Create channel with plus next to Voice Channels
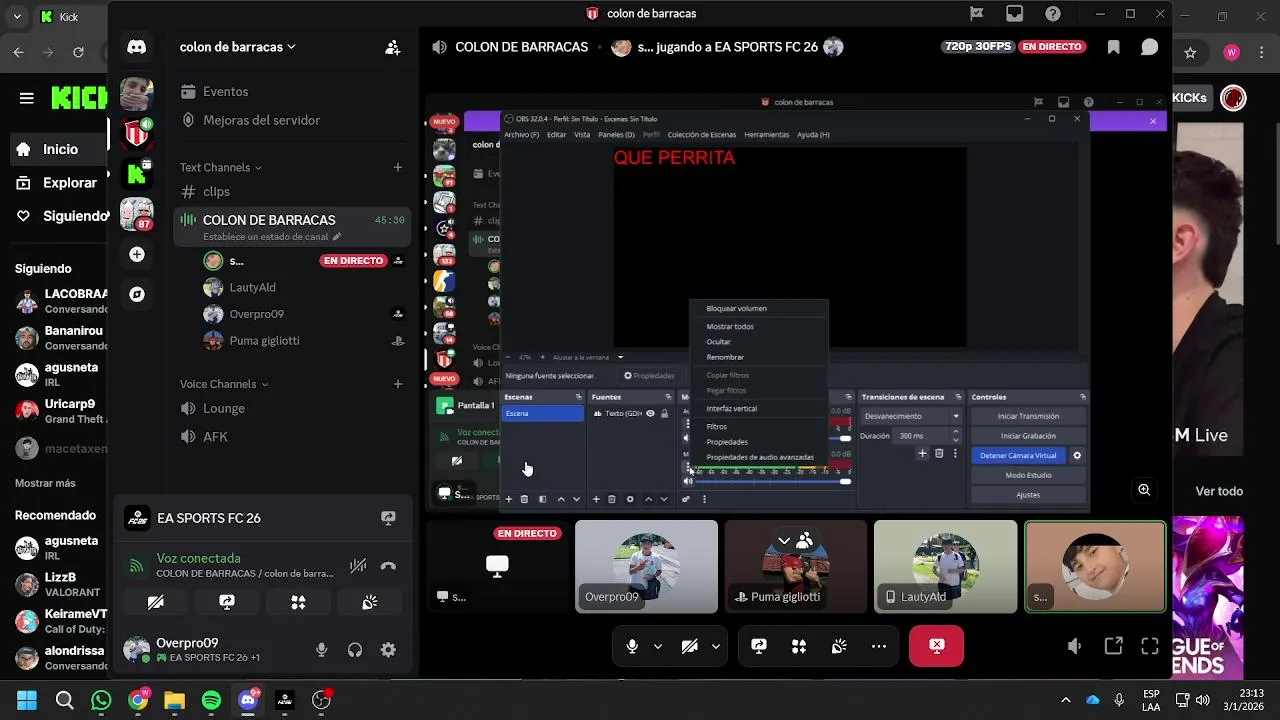 coord(398,384)
